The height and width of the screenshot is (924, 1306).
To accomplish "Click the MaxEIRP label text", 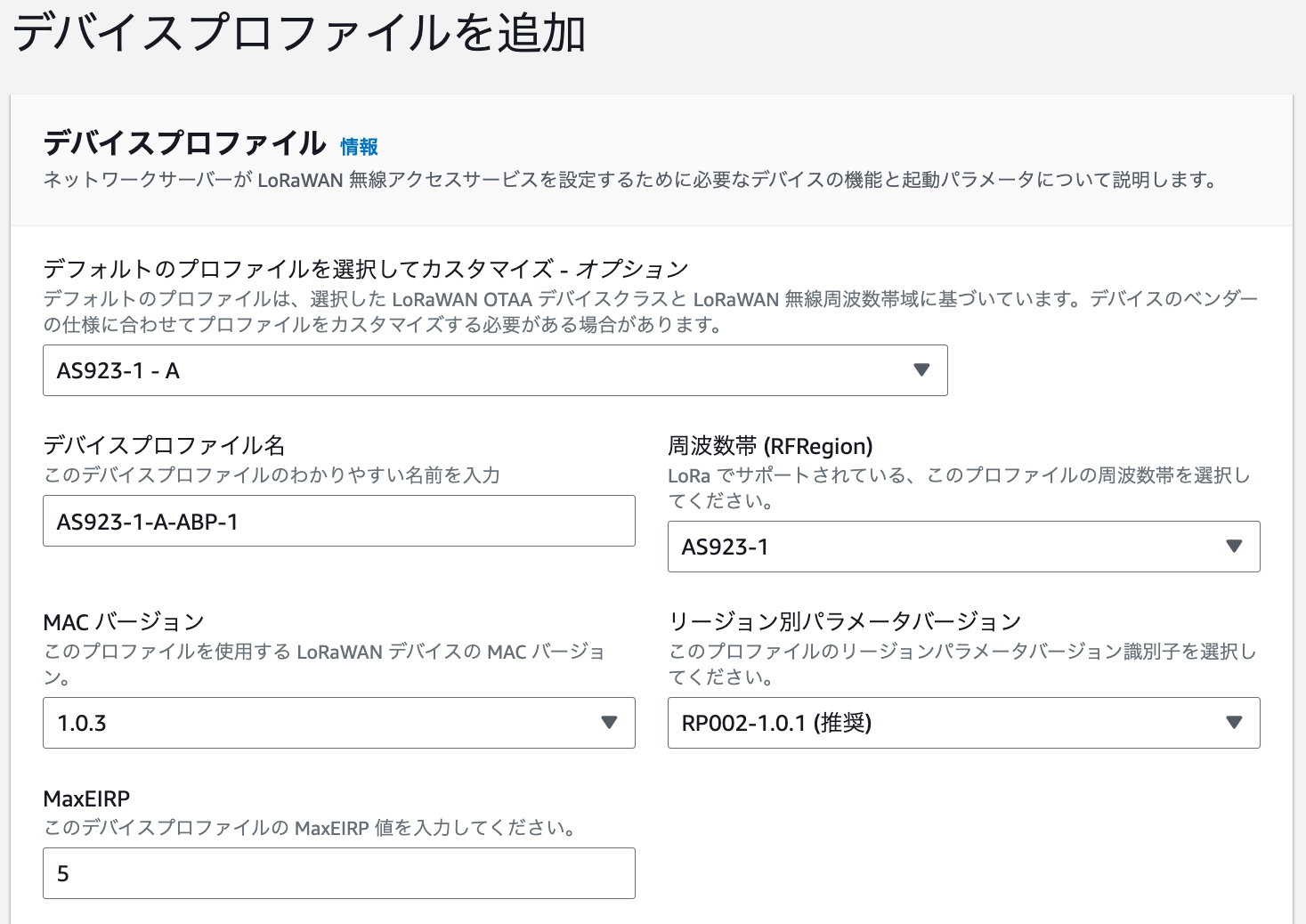I will [86, 798].
